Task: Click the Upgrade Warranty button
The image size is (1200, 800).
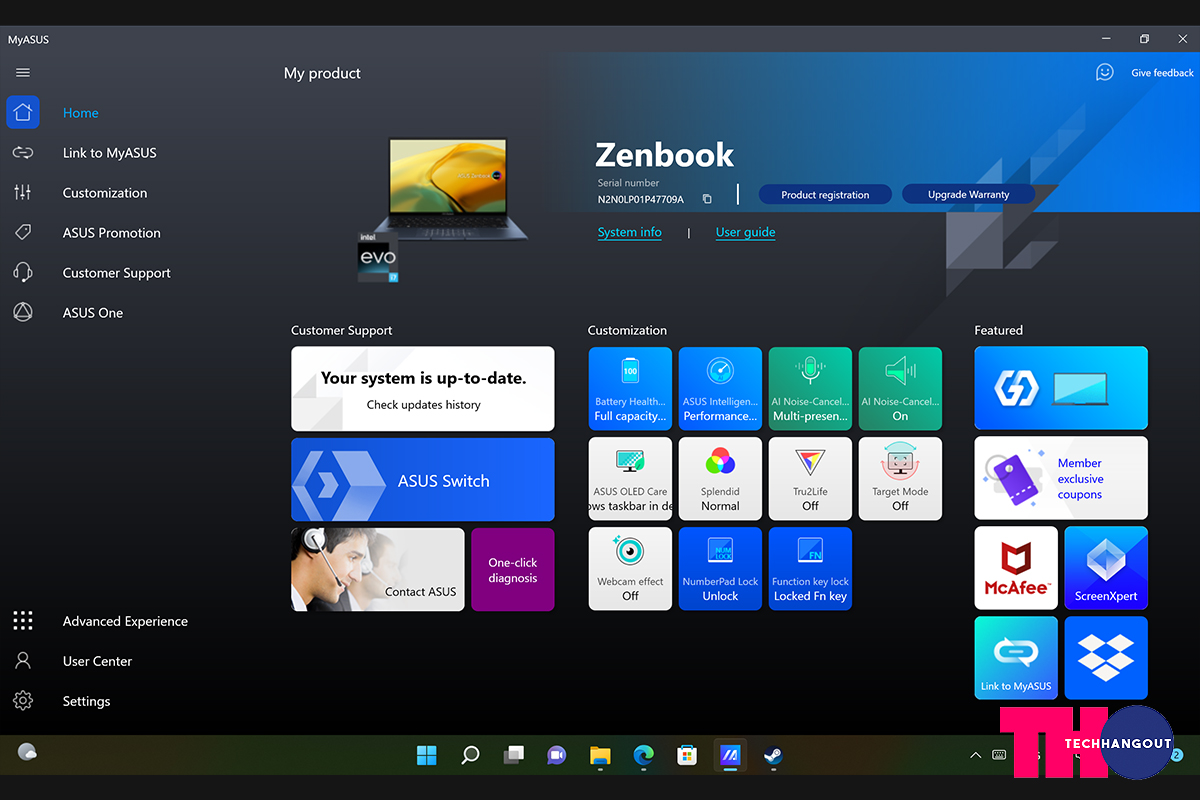Action: point(968,194)
